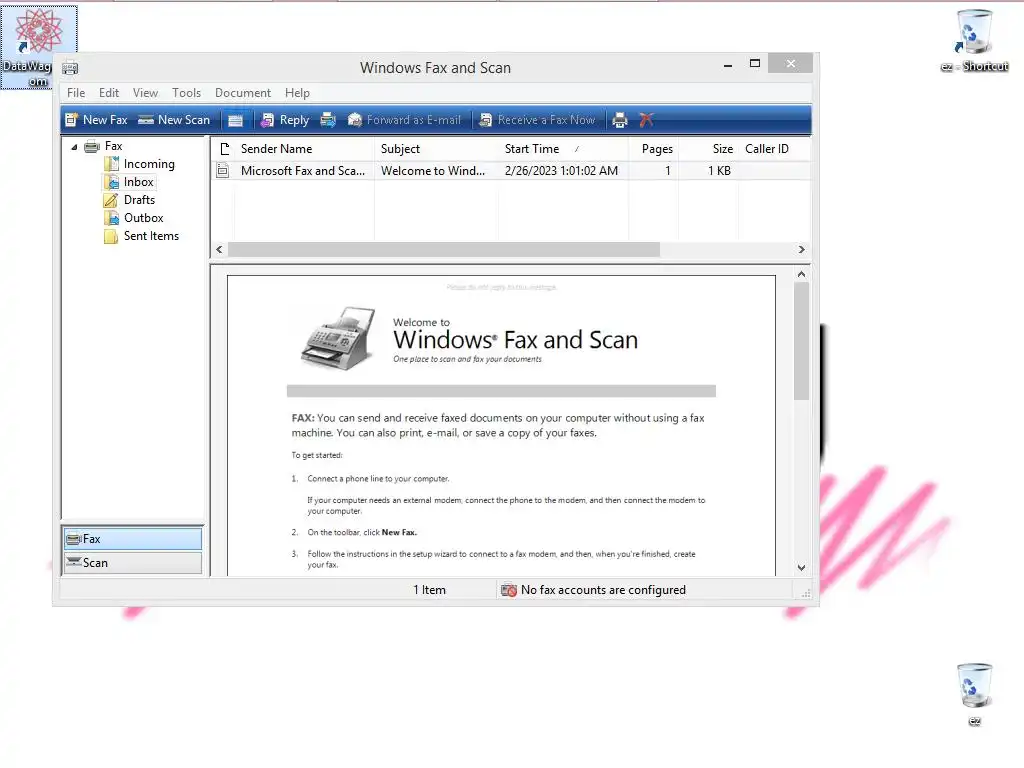1024x768 pixels.
Task: Collapse the Fax tree node
Action: (x=74, y=147)
